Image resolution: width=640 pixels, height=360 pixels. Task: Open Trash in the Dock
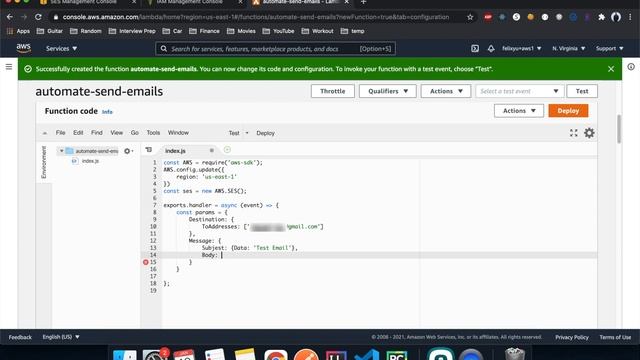[x=514, y=354]
